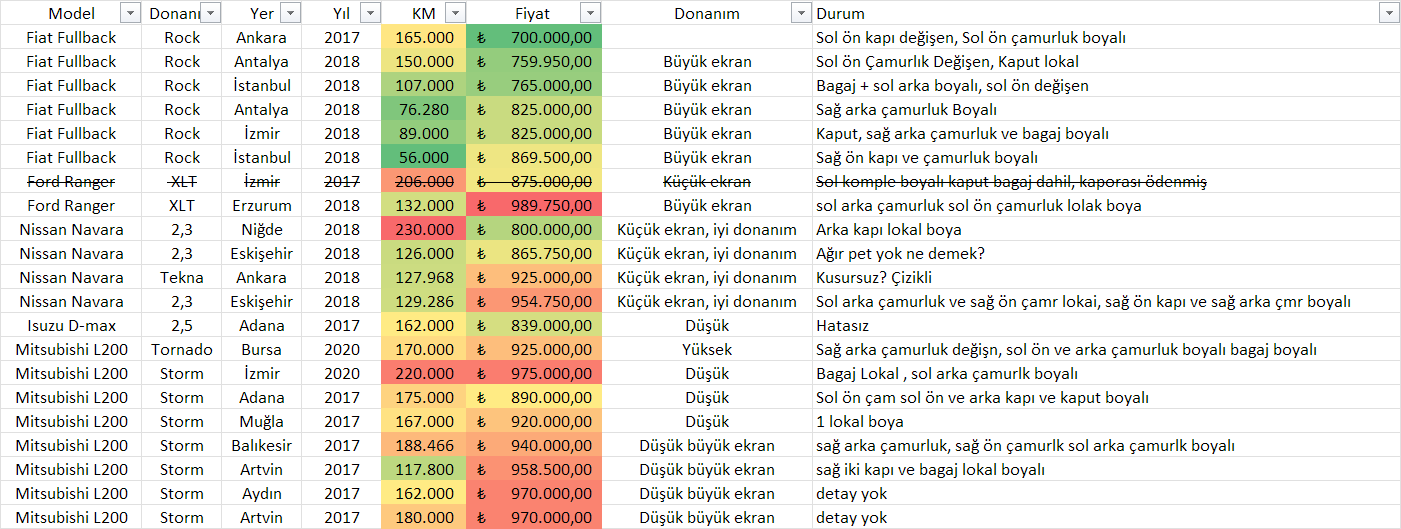Select the price cell 958.500,00
The image size is (1401, 529).
534,469
